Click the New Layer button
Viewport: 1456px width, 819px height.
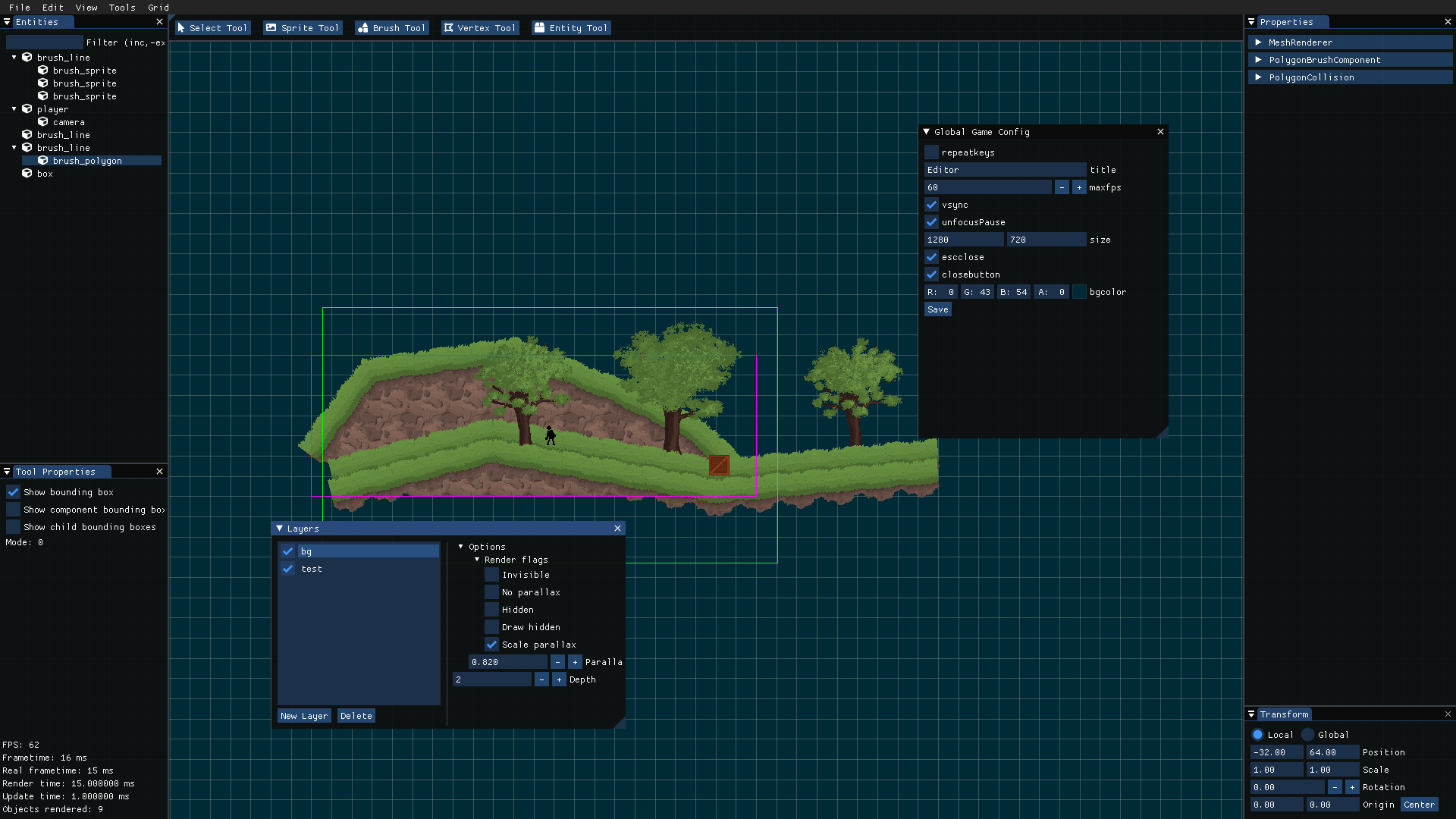point(304,716)
